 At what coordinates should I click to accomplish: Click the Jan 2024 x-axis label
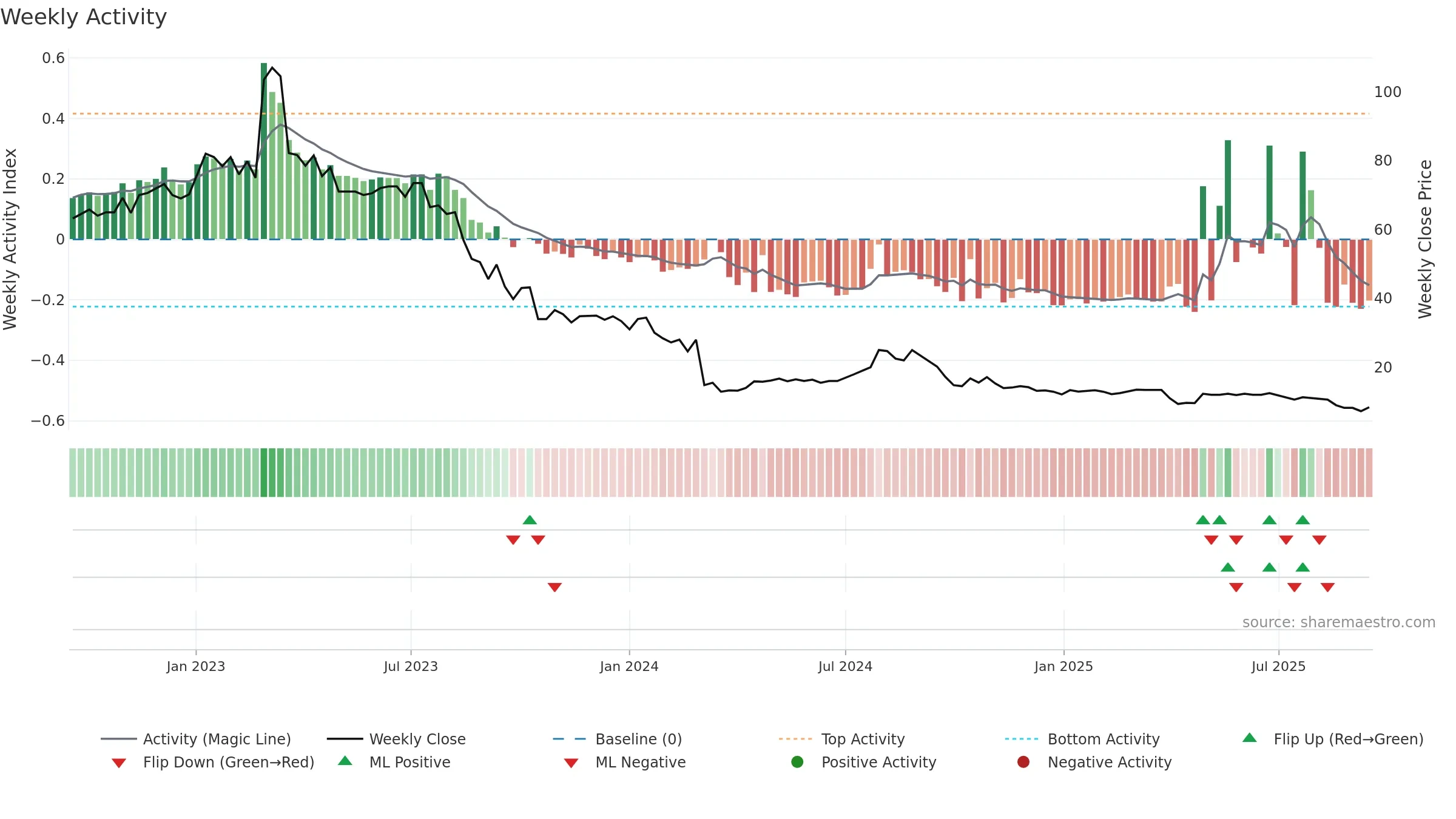pyautogui.click(x=629, y=666)
